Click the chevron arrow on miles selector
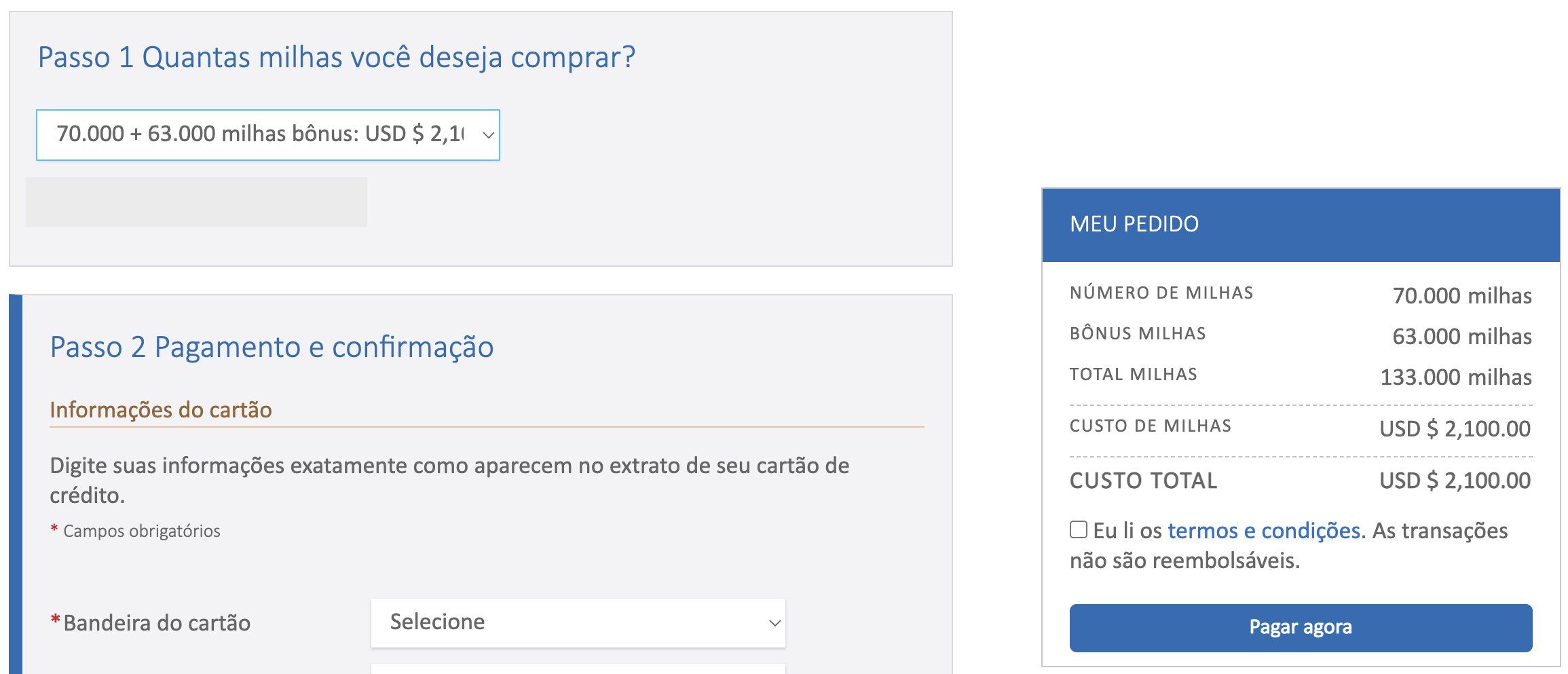 (487, 135)
